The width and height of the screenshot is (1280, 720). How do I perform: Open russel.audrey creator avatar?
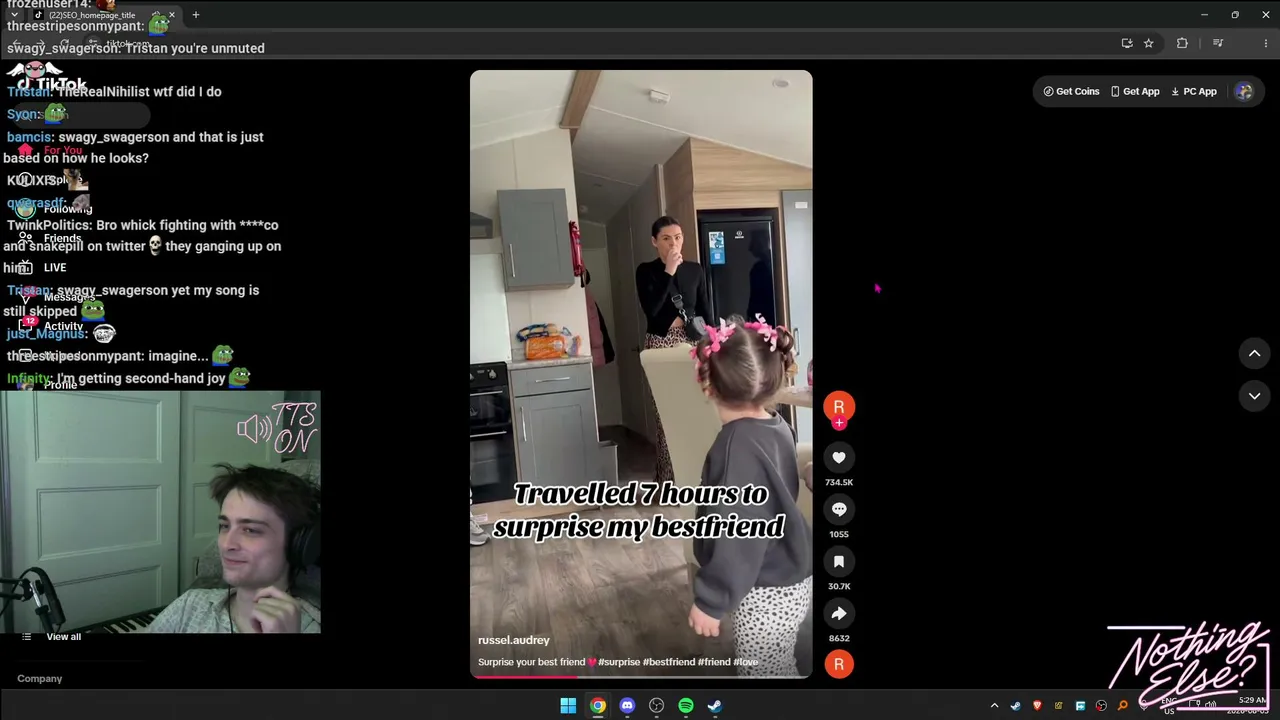[x=839, y=406]
